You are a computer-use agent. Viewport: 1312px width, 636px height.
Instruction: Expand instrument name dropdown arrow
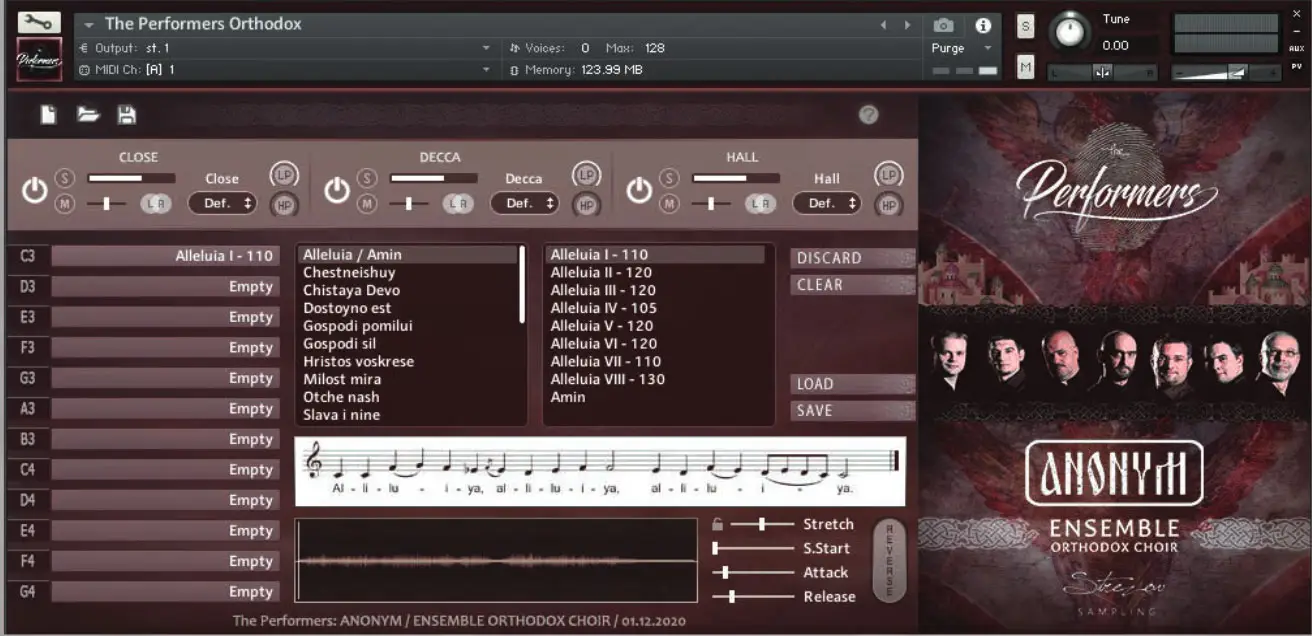pyautogui.click(x=89, y=25)
